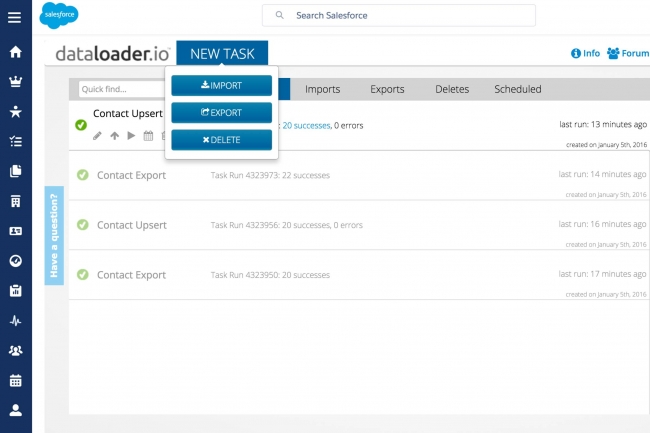This screenshot has width=650, height=433.
Task: Open the calendar icon in left sidebar
Action: 15,380
